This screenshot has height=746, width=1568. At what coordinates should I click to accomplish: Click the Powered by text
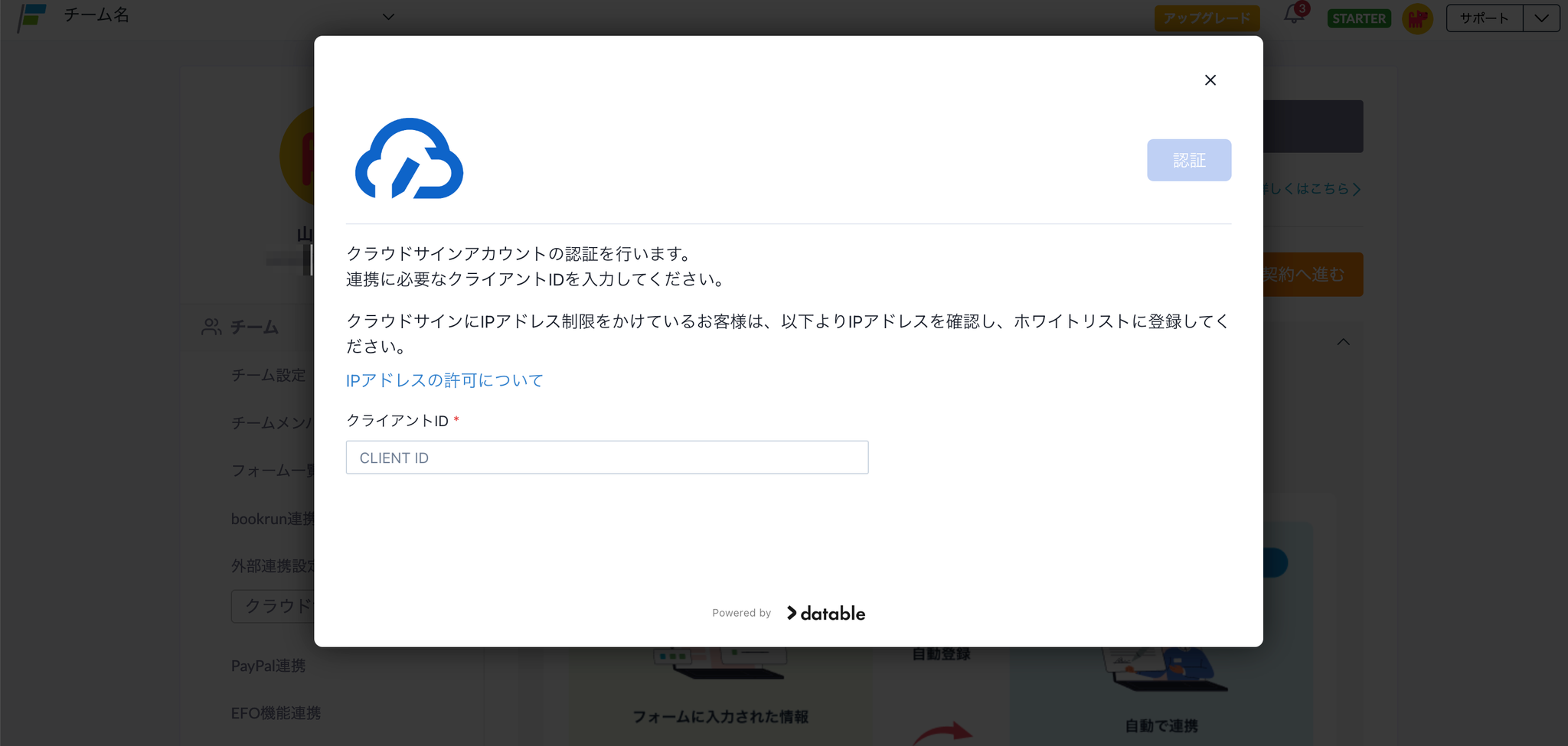[741, 613]
